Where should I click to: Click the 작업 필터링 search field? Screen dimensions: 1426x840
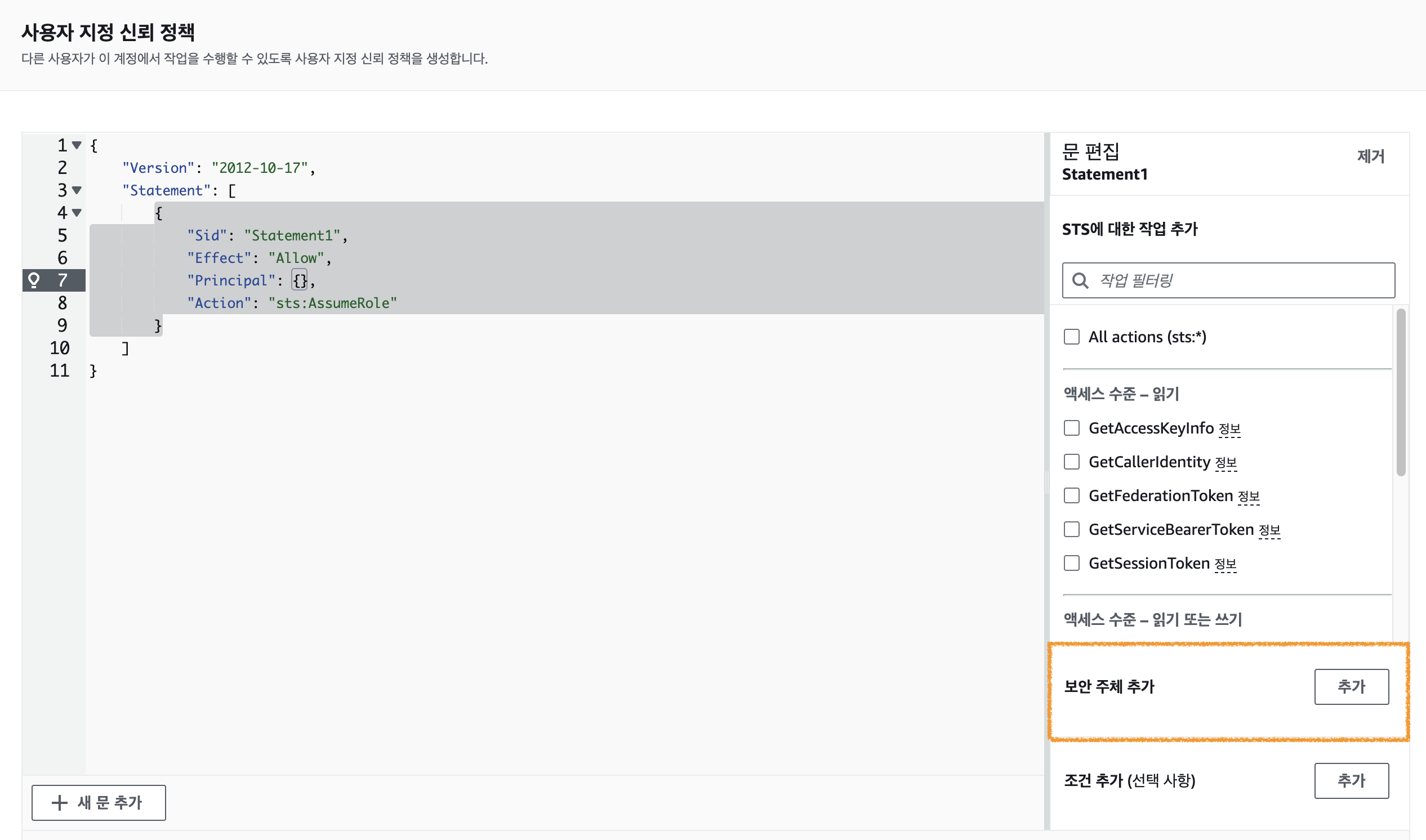click(x=1240, y=280)
